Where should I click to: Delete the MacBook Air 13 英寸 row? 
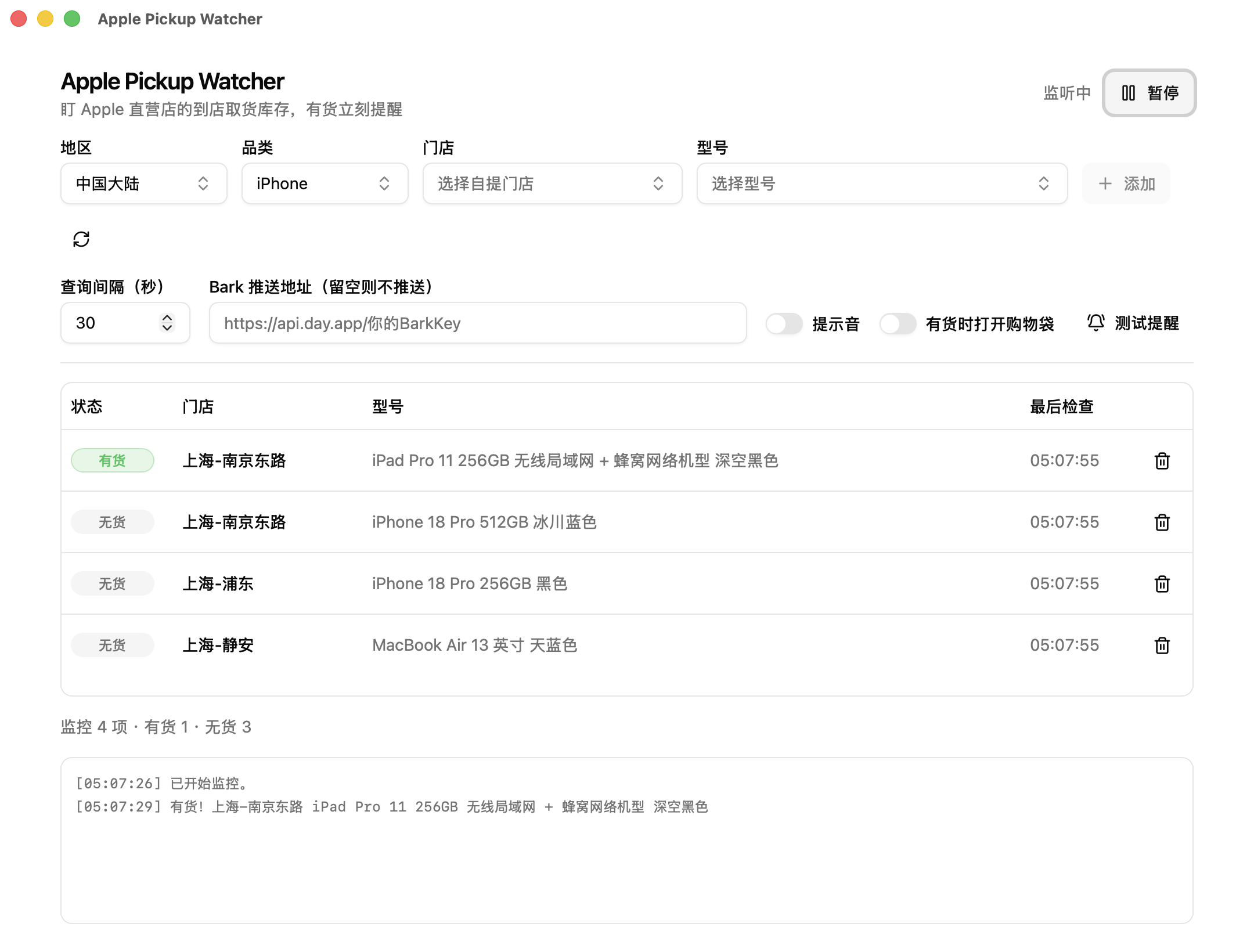pos(1162,646)
